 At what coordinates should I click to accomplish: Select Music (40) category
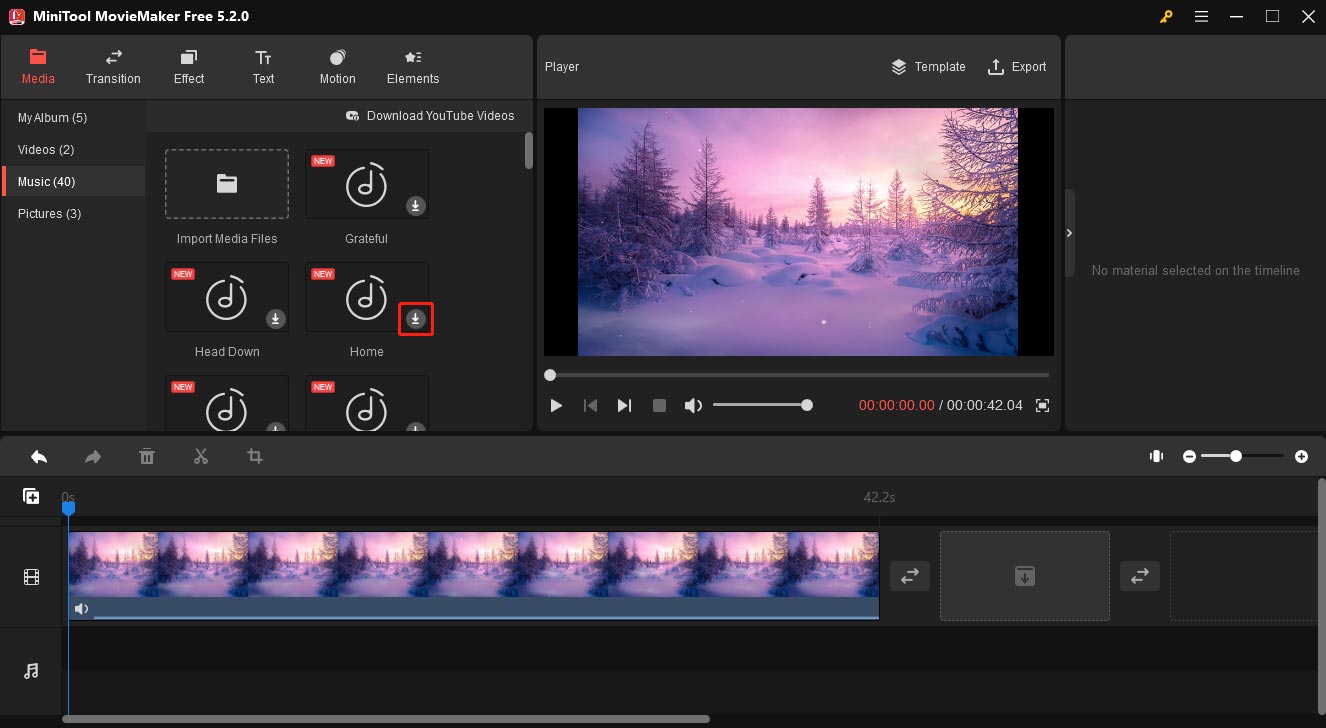click(73, 182)
